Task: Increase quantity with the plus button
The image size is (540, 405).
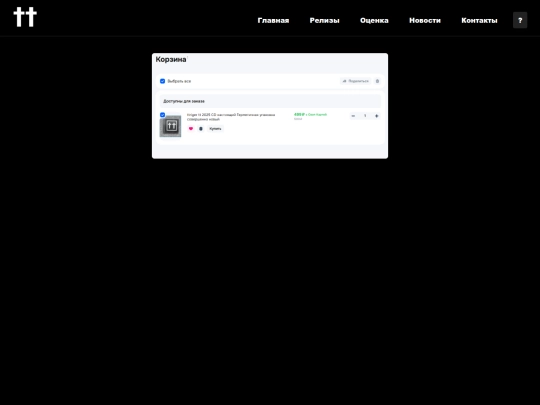Action: click(x=377, y=116)
